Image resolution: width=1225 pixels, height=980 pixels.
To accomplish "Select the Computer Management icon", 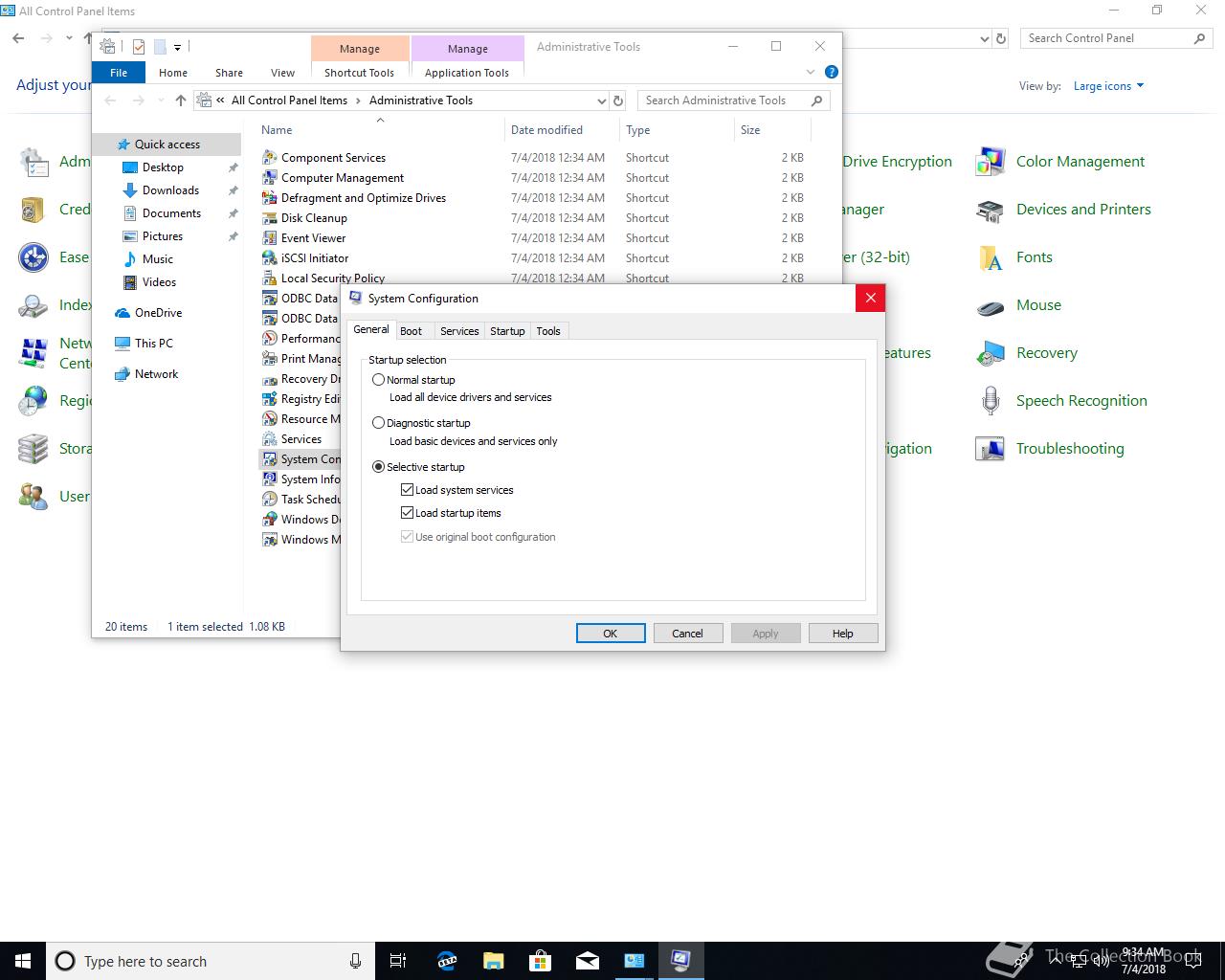I will point(270,178).
